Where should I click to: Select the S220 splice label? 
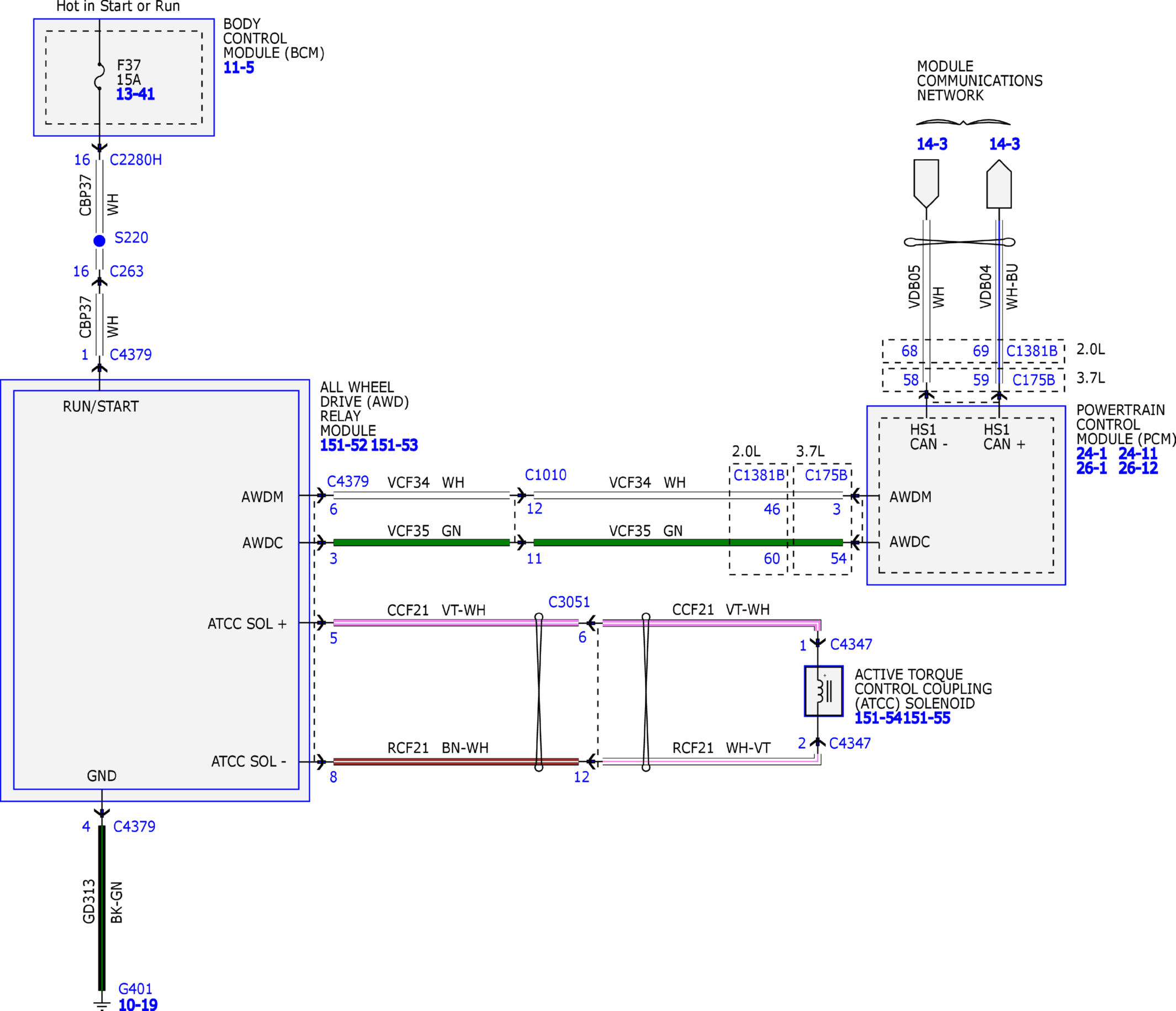(131, 238)
